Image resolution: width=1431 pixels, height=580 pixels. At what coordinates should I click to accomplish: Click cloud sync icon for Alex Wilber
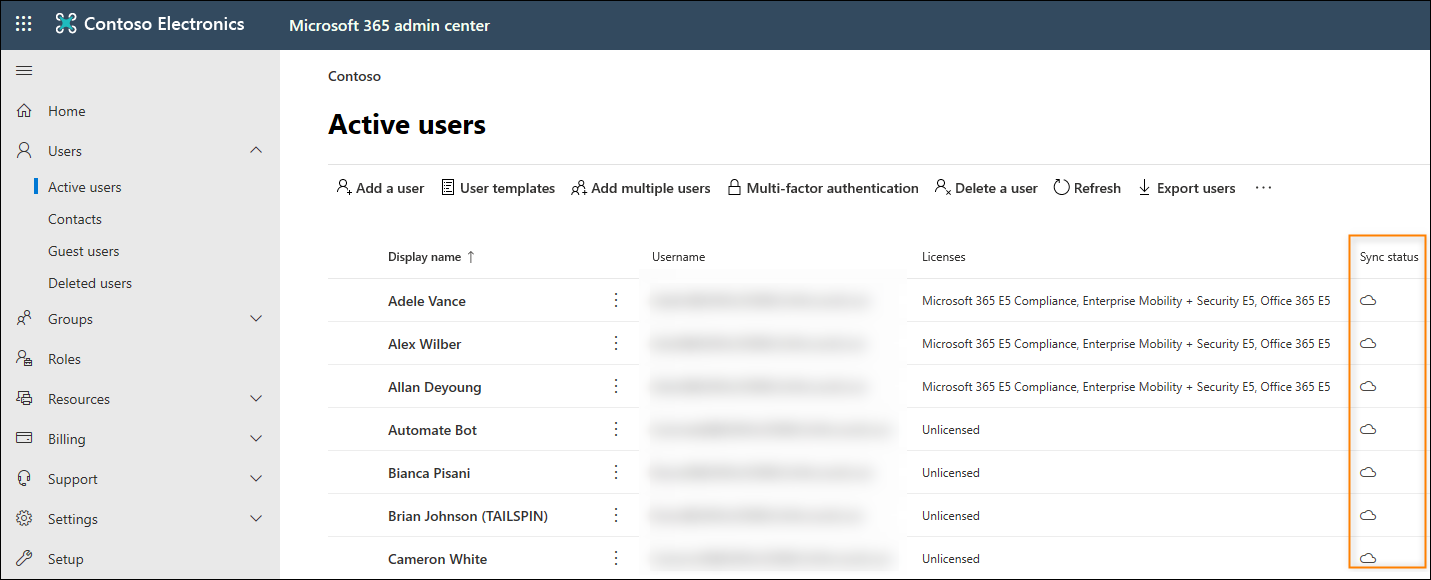pos(1368,343)
